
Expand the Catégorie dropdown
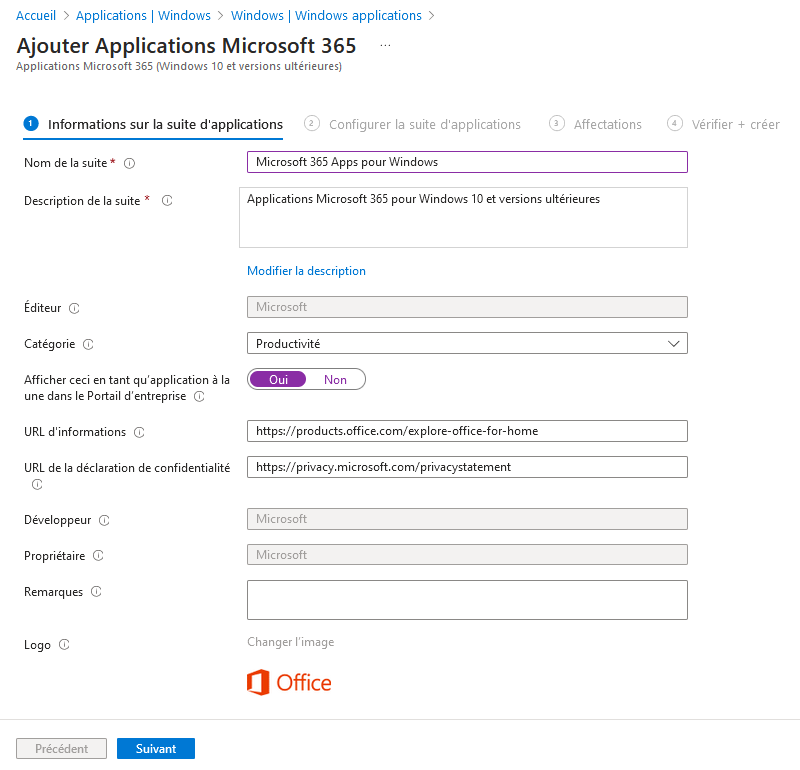click(467, 344)
